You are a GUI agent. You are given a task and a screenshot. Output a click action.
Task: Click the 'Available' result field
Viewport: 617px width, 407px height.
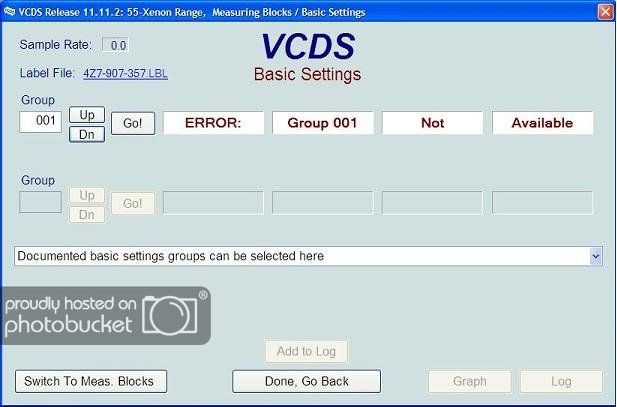[x=542, y=123]
